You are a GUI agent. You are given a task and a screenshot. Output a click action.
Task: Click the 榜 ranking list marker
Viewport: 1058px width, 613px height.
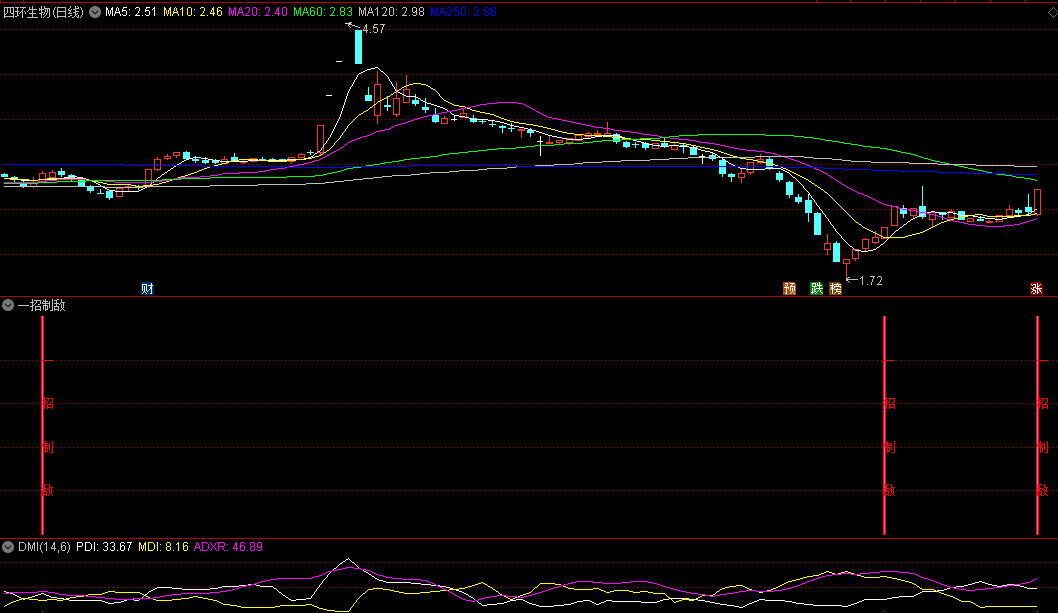click(836, 289)
